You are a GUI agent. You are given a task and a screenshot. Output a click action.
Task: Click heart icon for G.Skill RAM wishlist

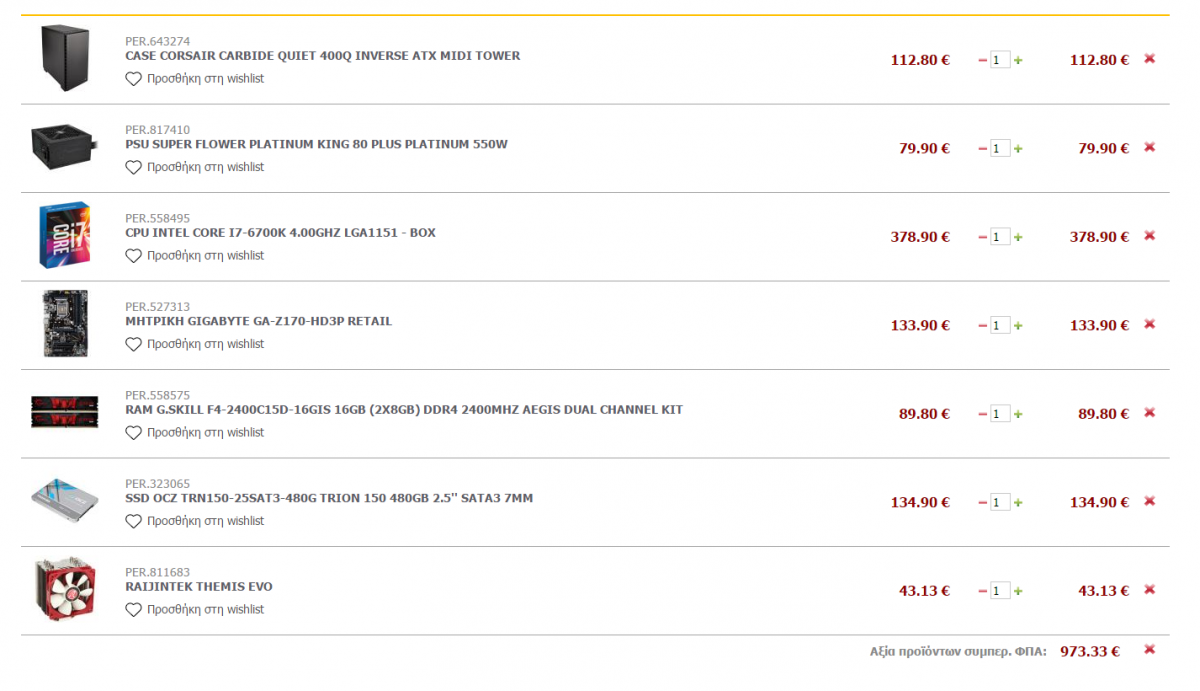[x=134, y=433]
